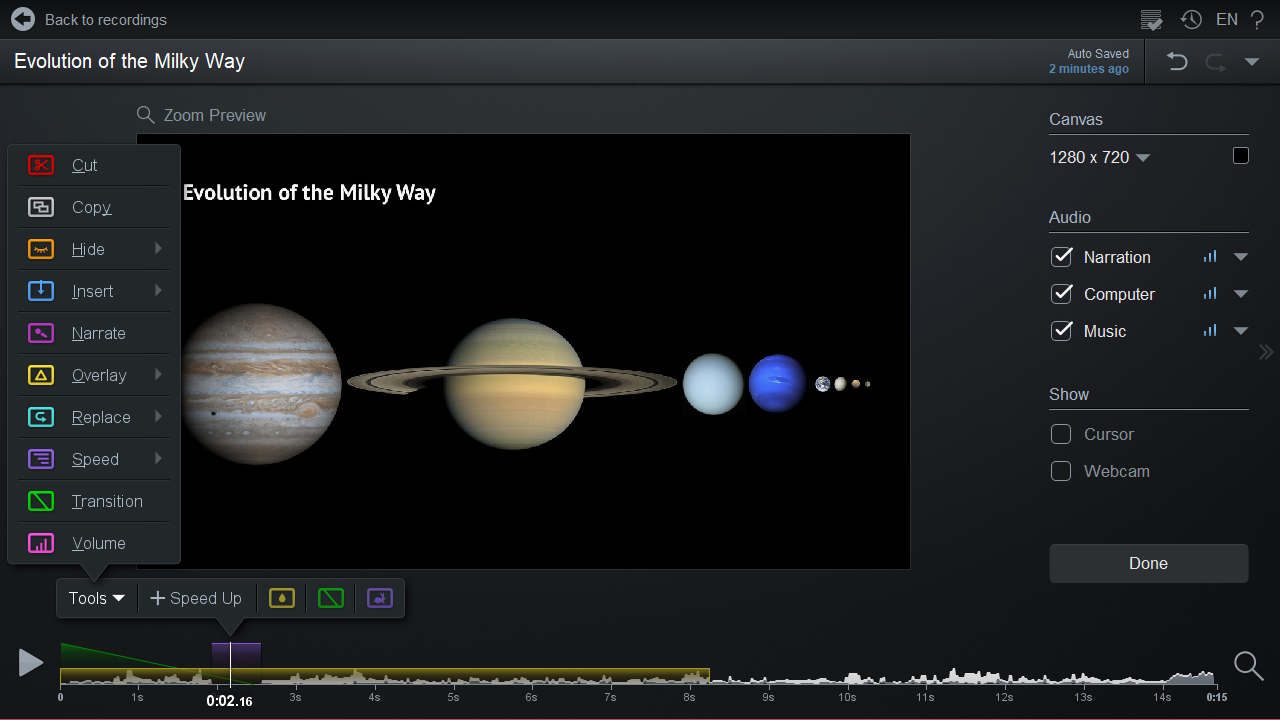1280x720 pixels.
Task: Open version history with the clock icon
Action: (1190, 19)
